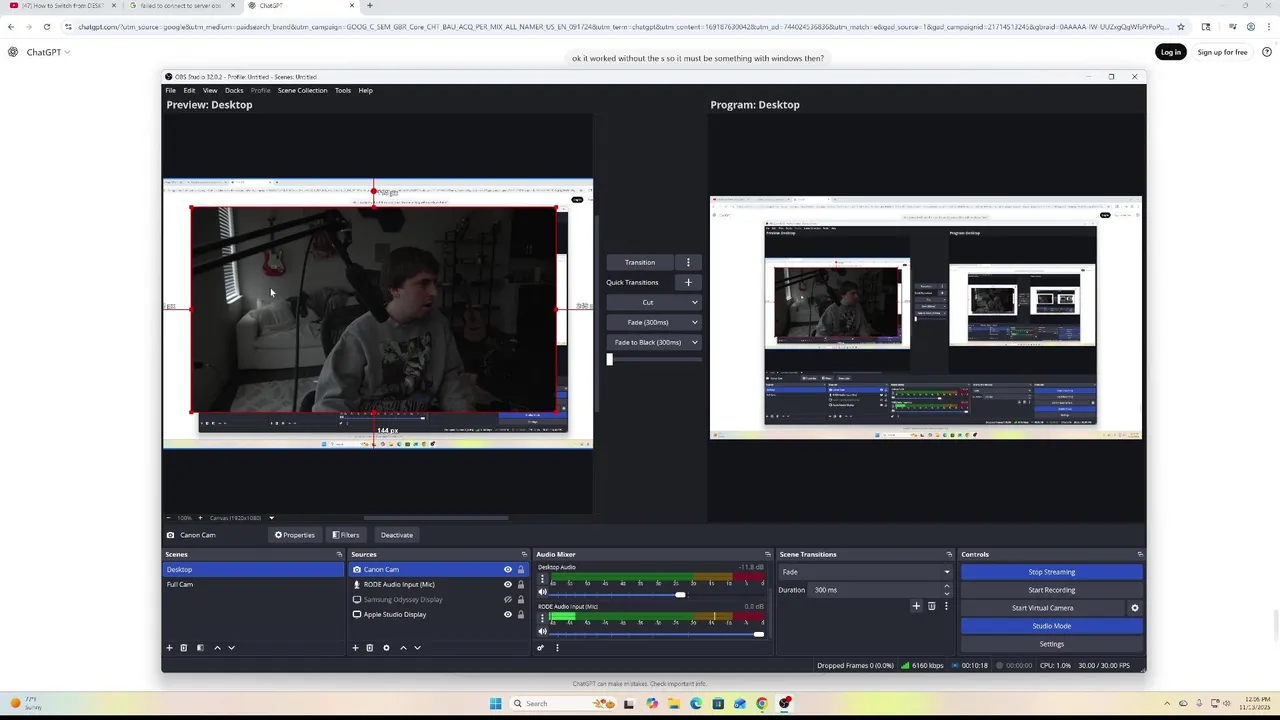Open source properties gear in Sources dock

[386, 648]
